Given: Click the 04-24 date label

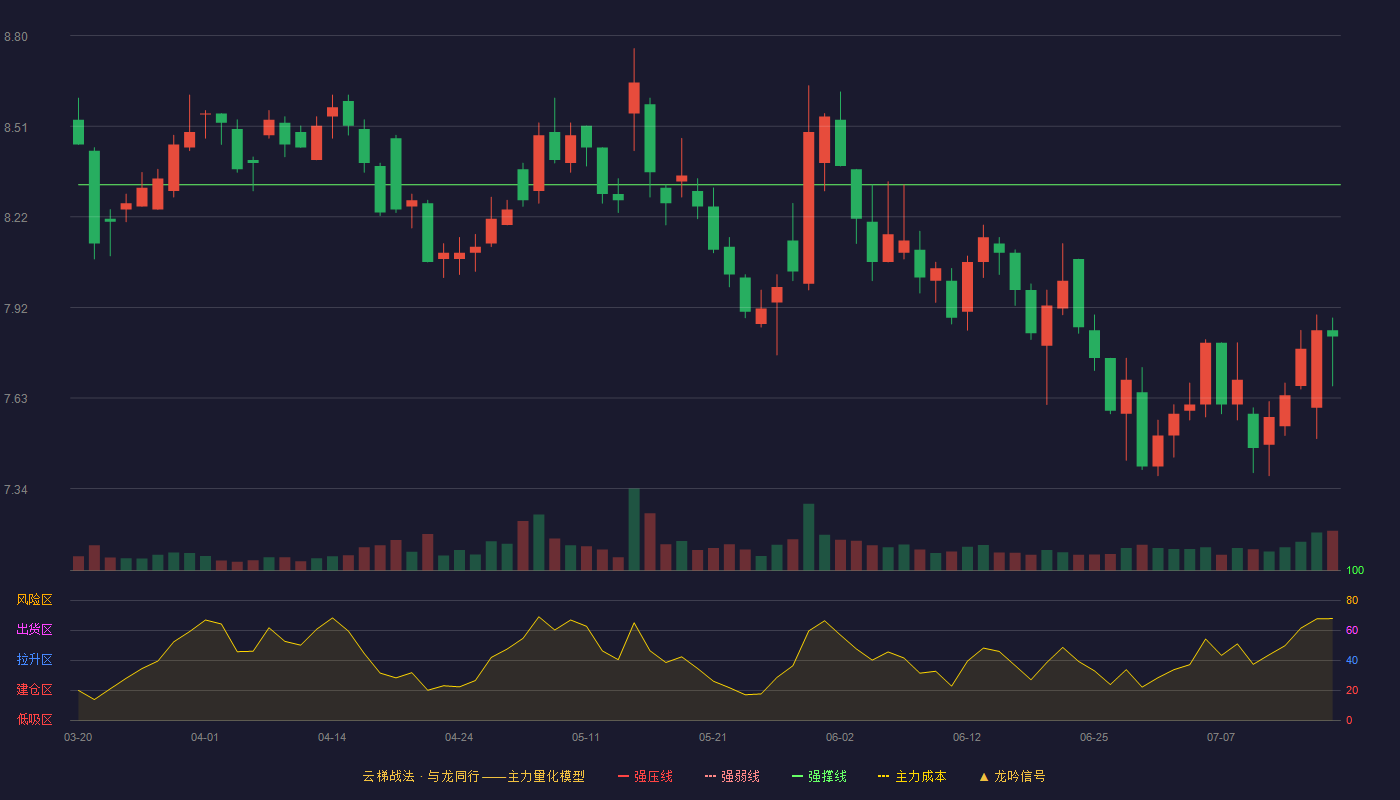Looking at the screenshot, I should 459,737.
